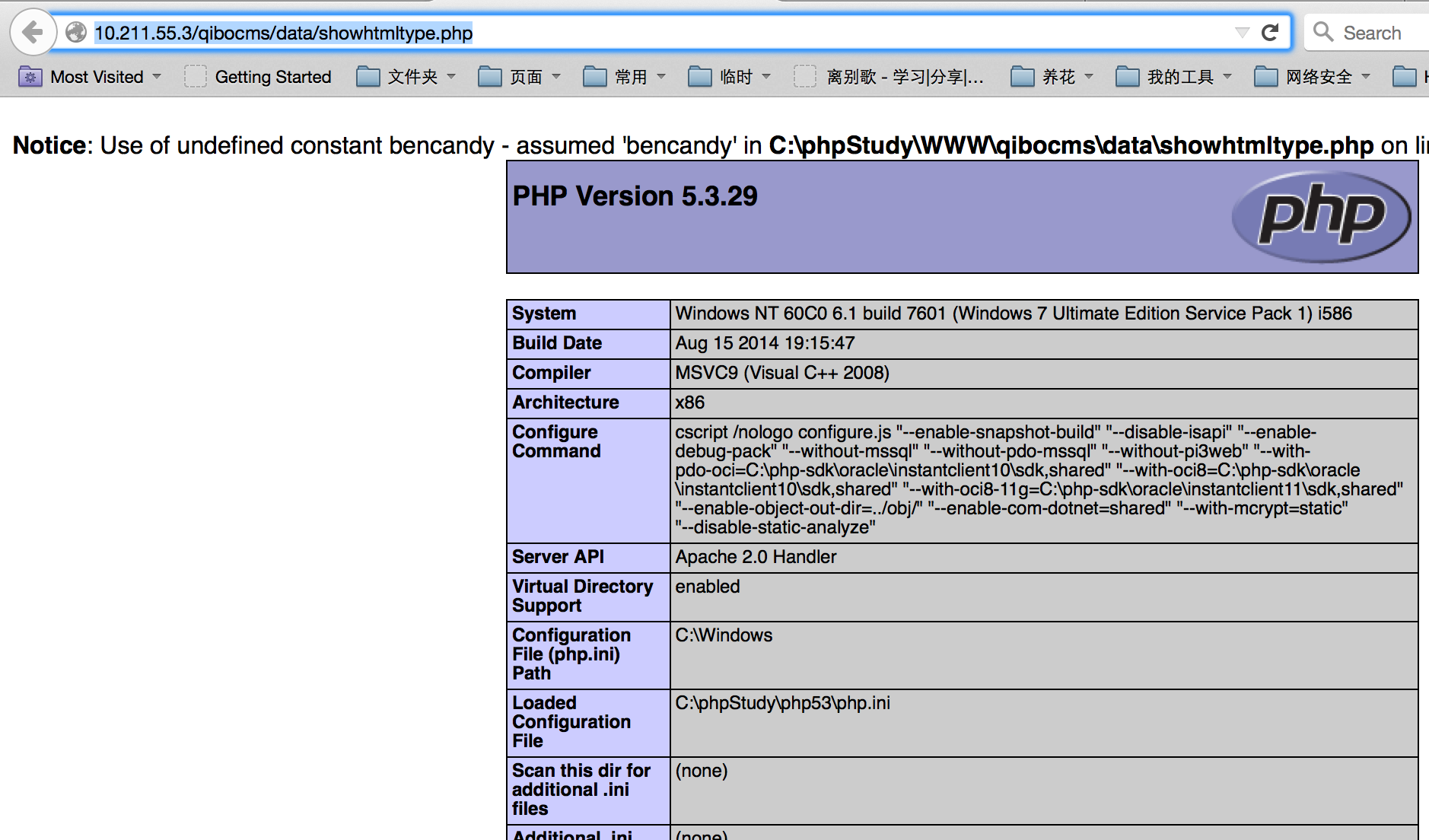This screenshot has width=1429, height=840.
Task: Select the Compiler row label
Action: tap(552, 373)
